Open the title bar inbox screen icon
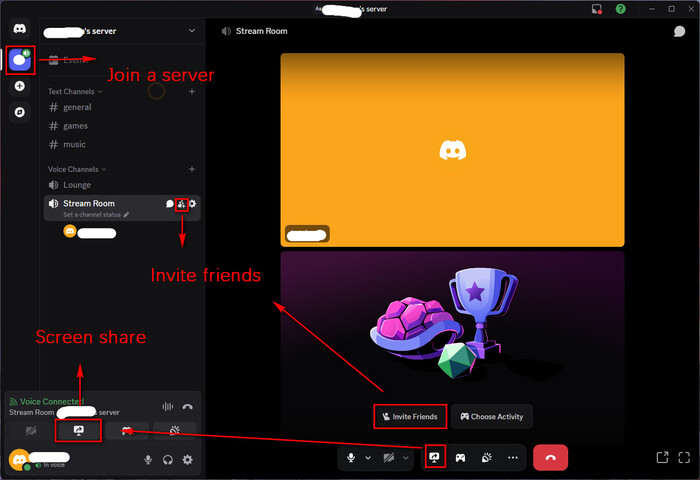 [x=596, y=9]
